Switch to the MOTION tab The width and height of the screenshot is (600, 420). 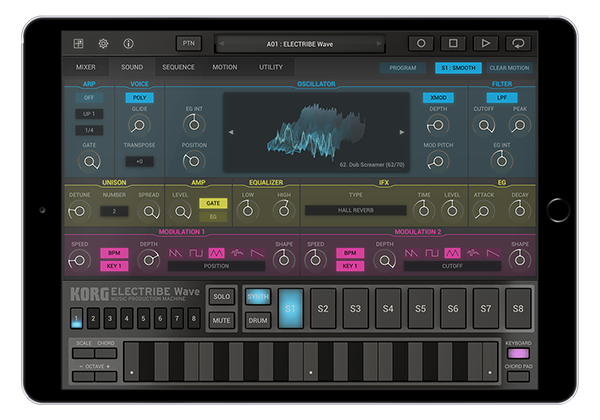pos(225,67)
